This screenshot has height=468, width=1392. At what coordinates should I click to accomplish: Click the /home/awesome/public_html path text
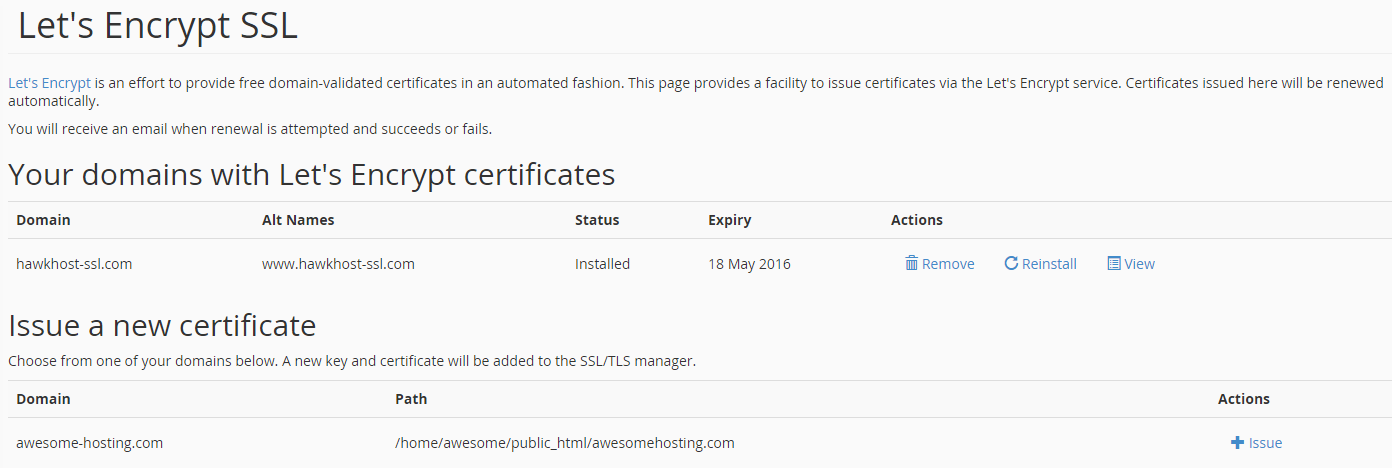pyautogui.click(x=564, y=443)
